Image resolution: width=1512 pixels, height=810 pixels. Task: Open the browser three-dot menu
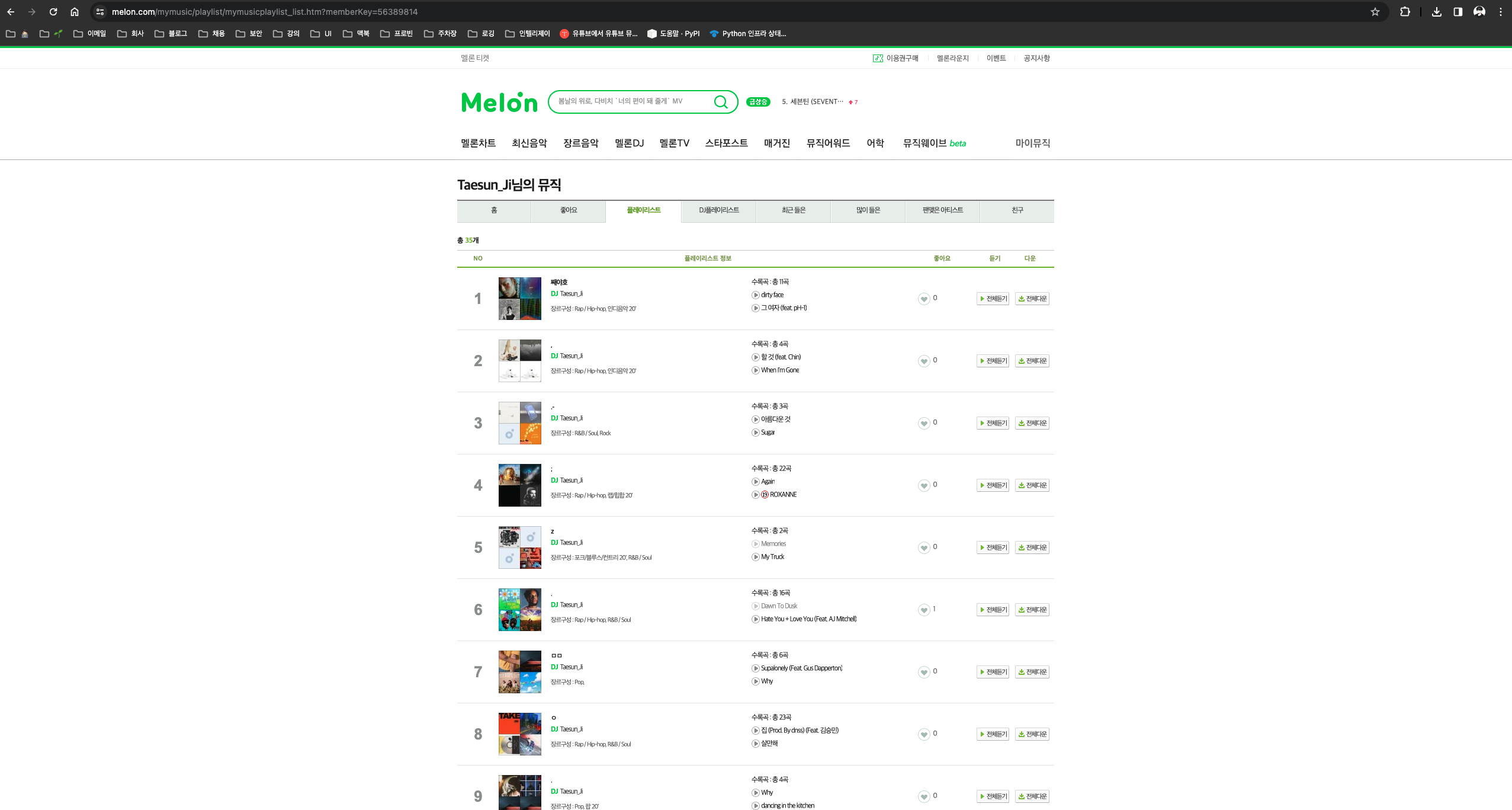tap(1500, 12)
